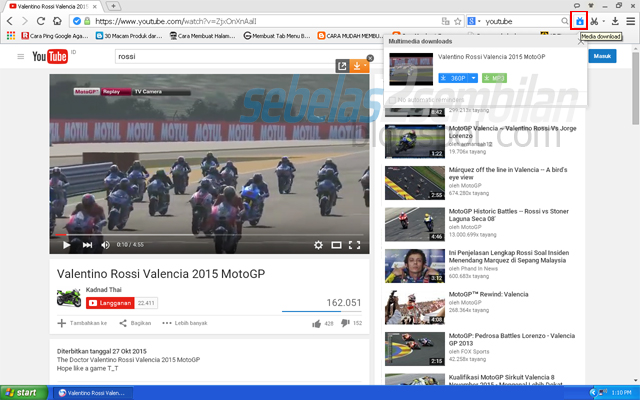Expand the scissors tool dropdown arrow
Screen dimensions: 640x400
[x=604, y=21]
